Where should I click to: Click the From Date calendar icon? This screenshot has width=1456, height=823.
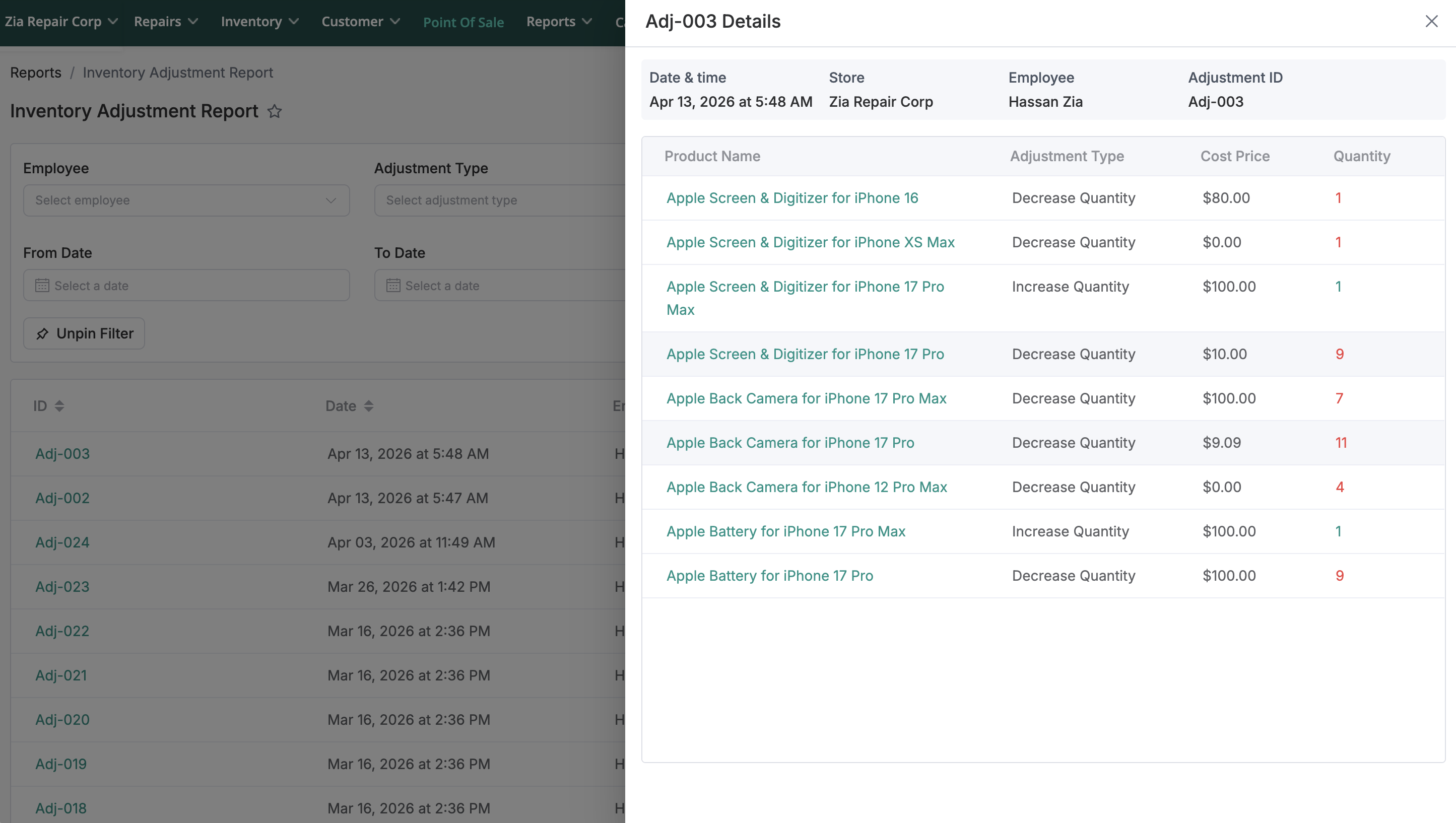(x=42, y=286)
